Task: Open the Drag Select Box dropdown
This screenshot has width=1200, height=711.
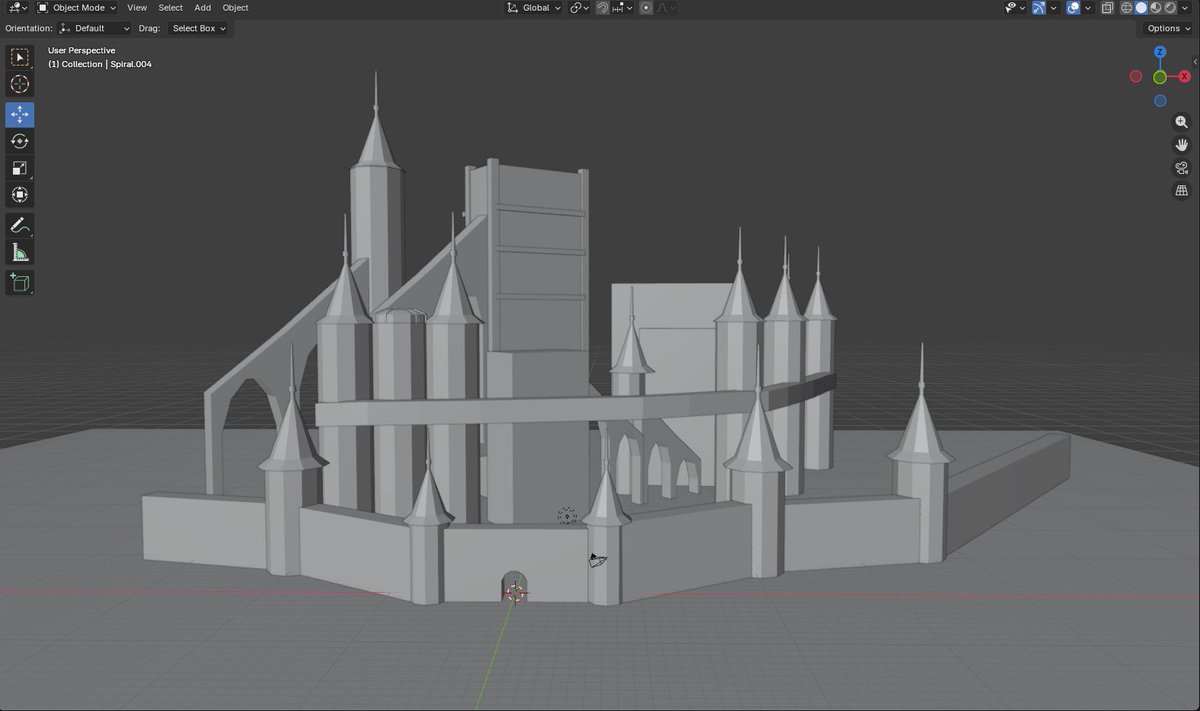Action: (x=199, y=28)
